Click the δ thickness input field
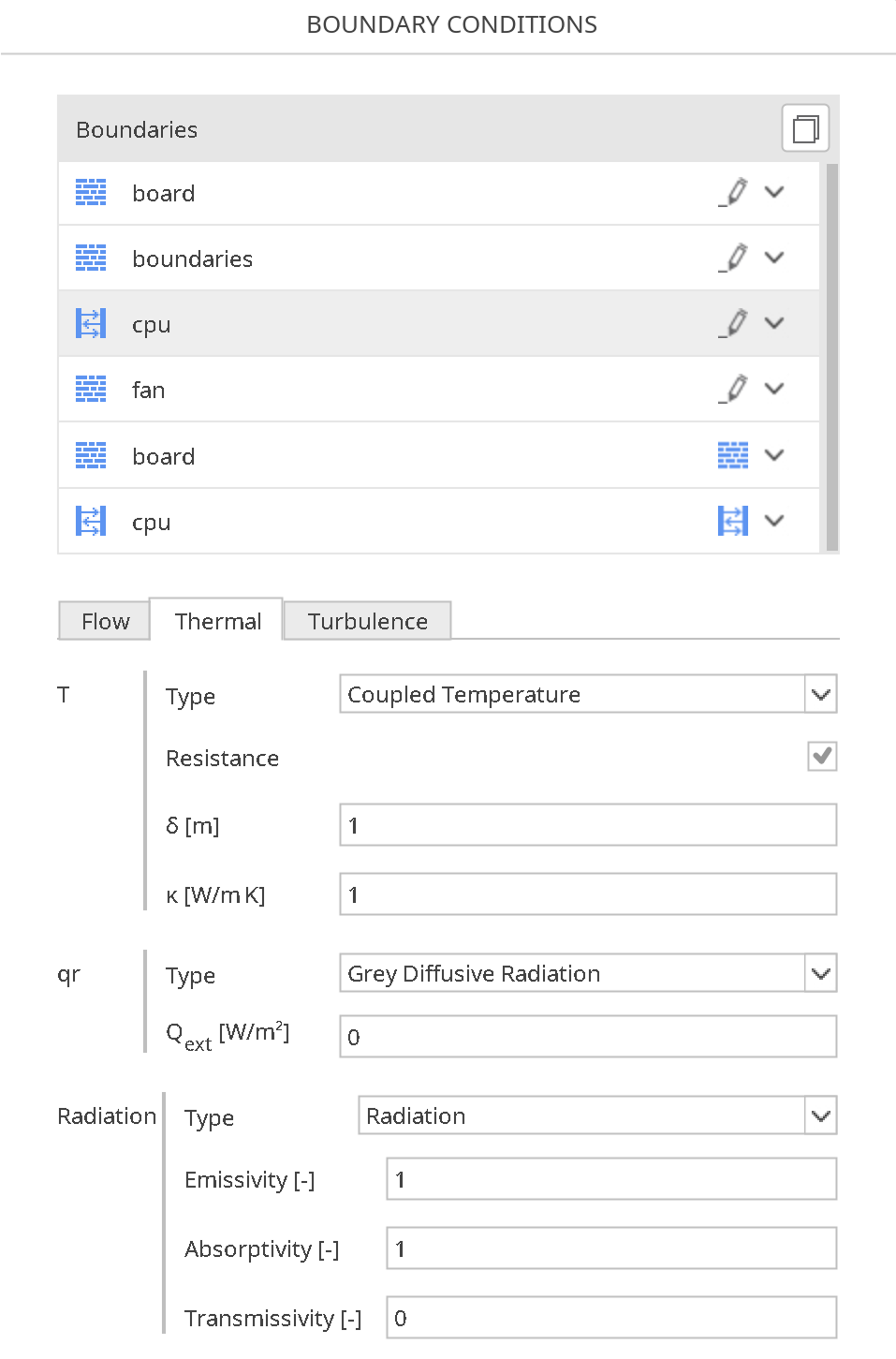896x1359 pixels. tap(587, 824)
